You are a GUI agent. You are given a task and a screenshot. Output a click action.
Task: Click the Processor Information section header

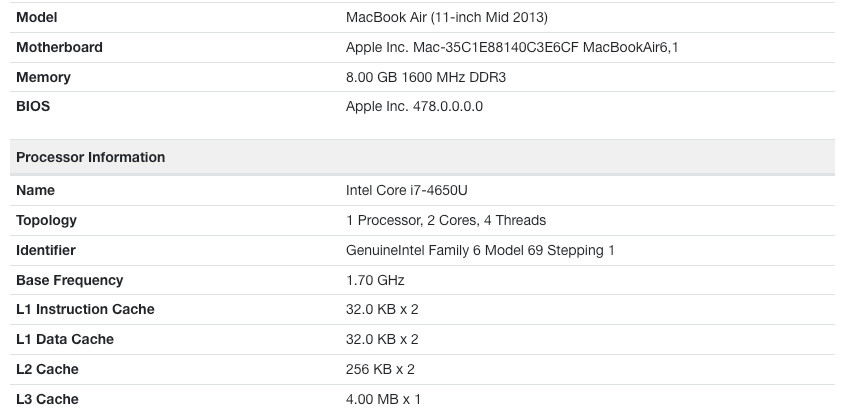tap(91, 157)
